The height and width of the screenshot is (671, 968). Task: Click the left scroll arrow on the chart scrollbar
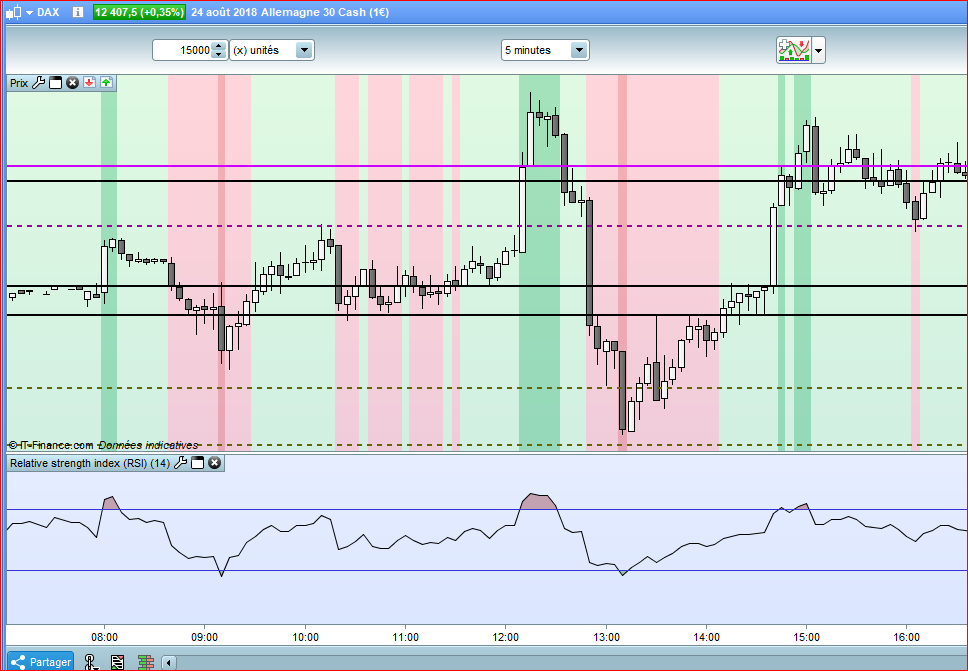click(x=169, y=663)
